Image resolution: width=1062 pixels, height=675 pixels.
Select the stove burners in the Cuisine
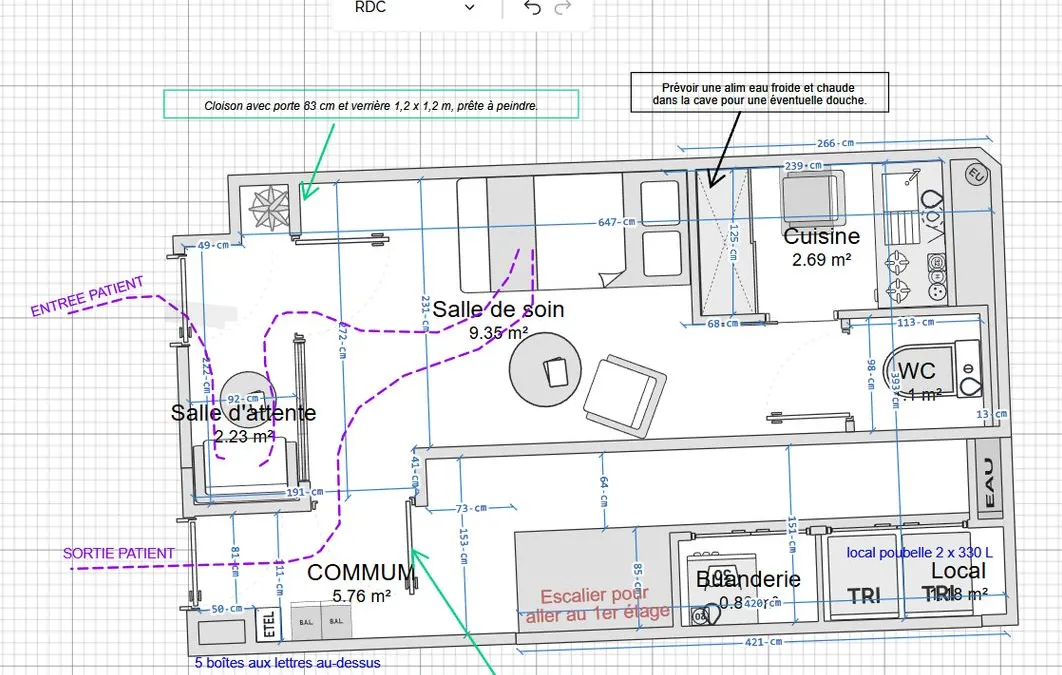pos(898,277)
